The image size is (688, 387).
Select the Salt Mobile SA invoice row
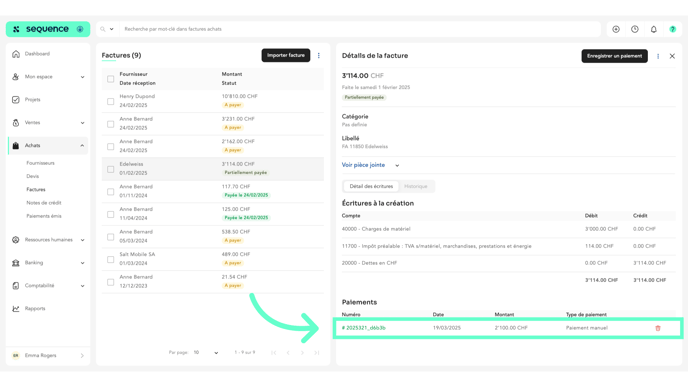[213, 259]
